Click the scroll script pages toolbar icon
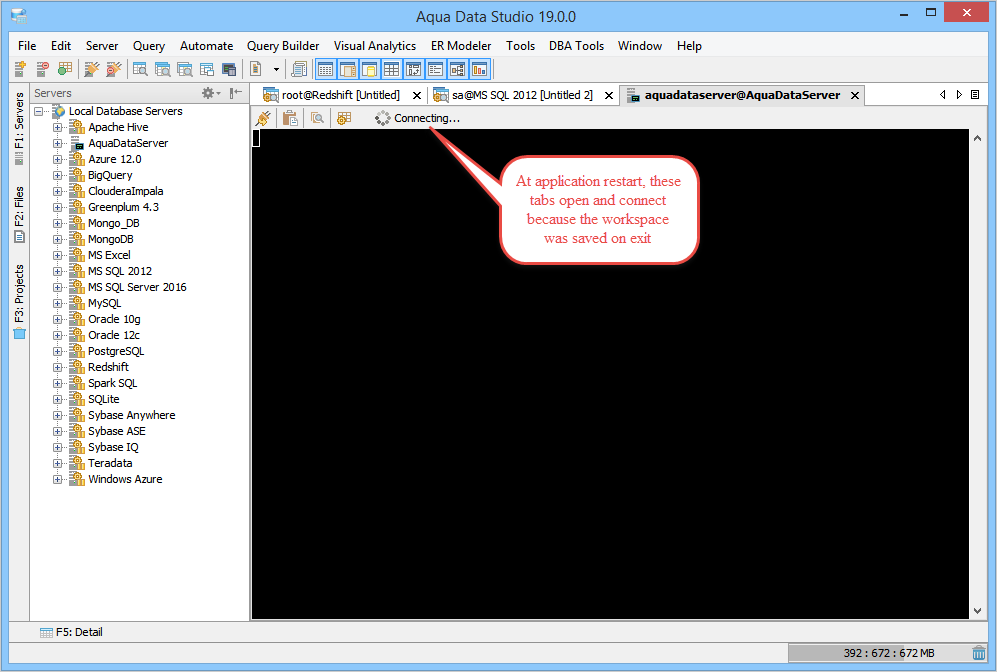Viewport: 997px width, 672px height. coord(299,69)
